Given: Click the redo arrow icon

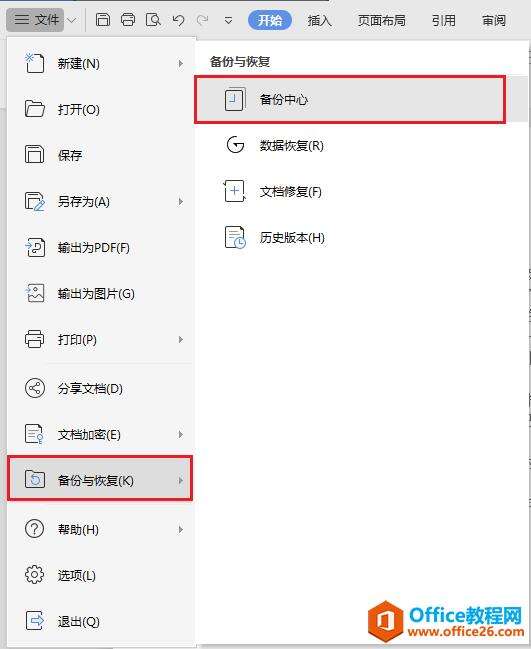Looking at the screenshot, I should point(203,20).
